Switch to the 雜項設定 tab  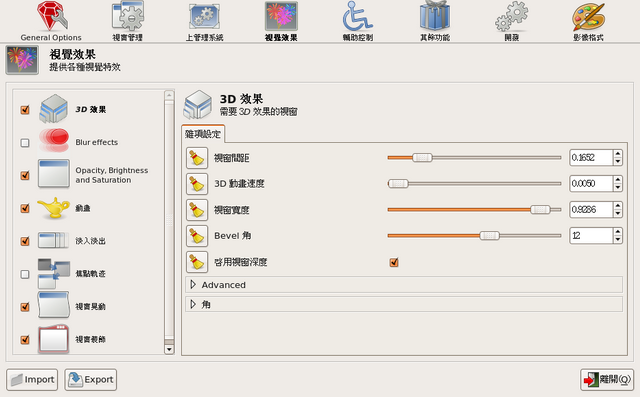[203, 134]
